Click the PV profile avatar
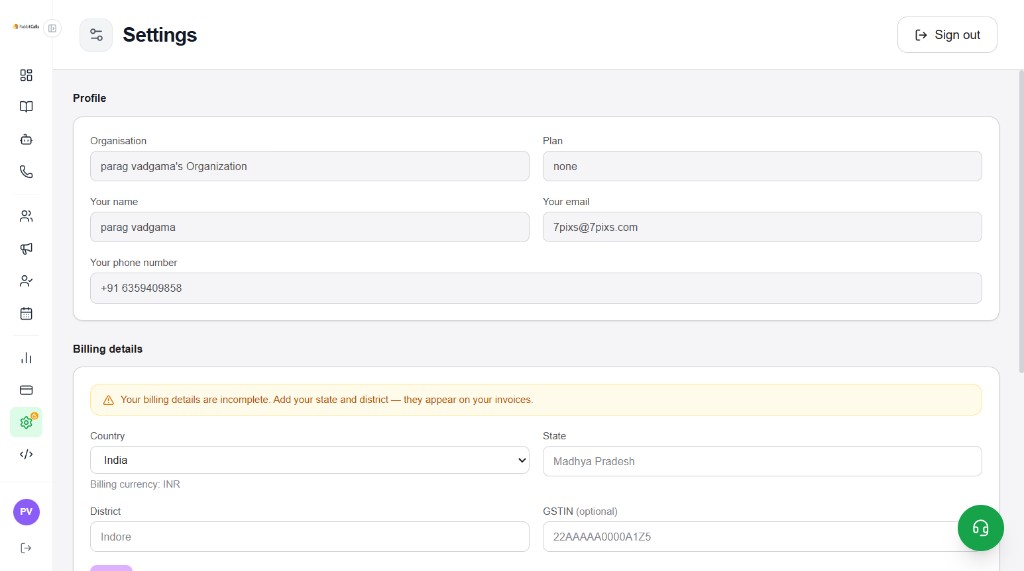The image size is (1024, 571). [26, 512]
